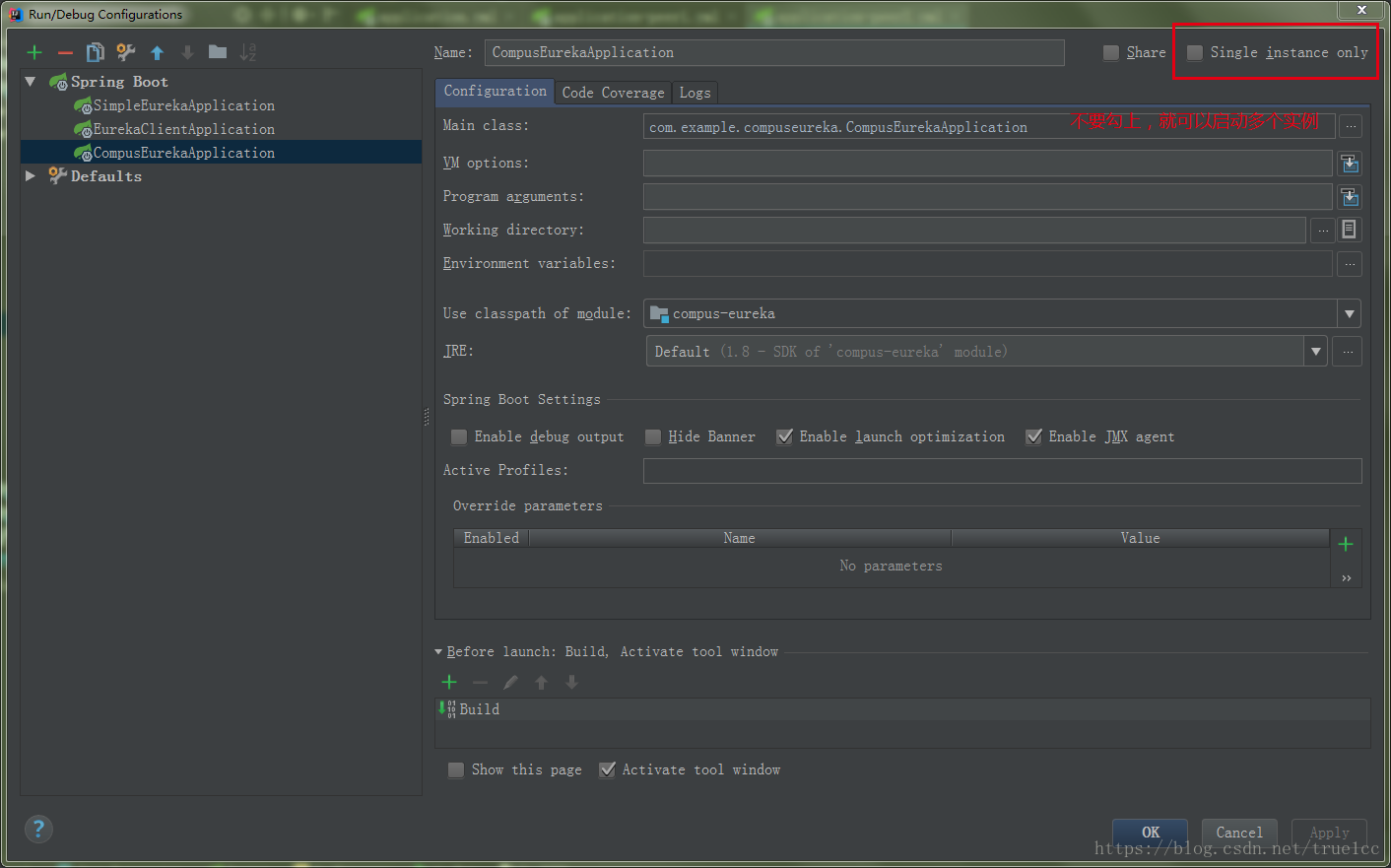1391x868 pixels.
Task: Uncheck Activate tool window
Action: coord(608,769)
